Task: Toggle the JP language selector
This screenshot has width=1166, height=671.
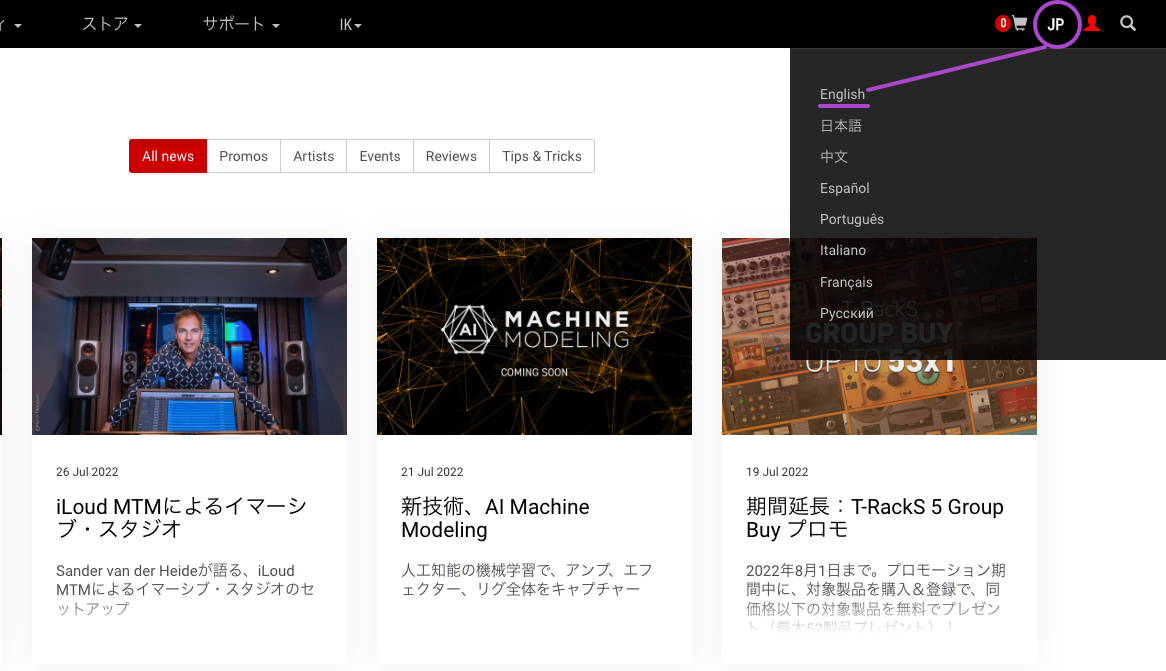Action: coord(1056,25)
